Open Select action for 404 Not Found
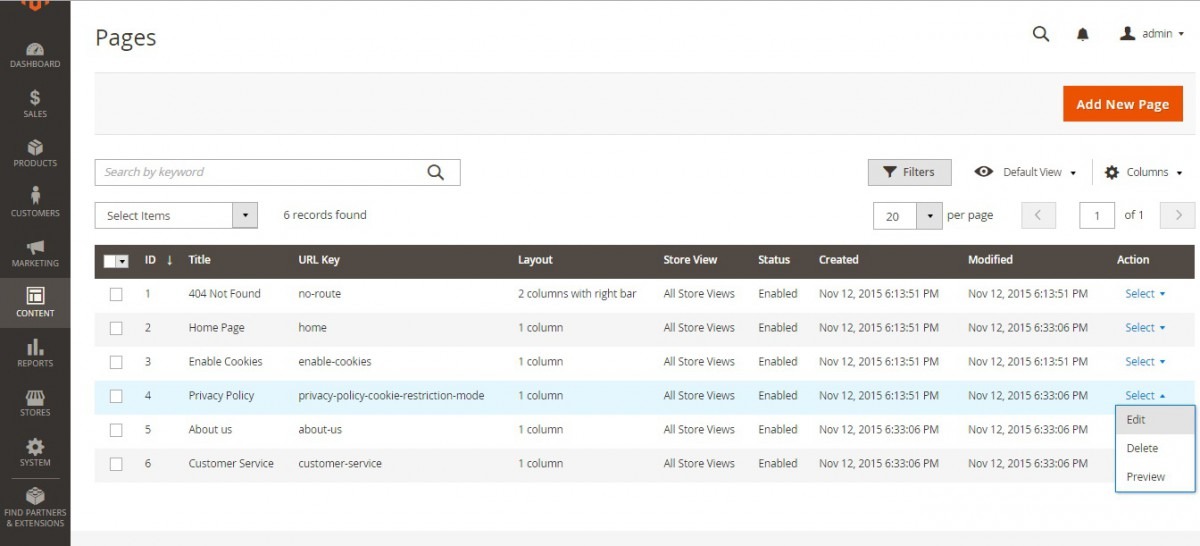1200x546 pixels. coord(1145,294)
